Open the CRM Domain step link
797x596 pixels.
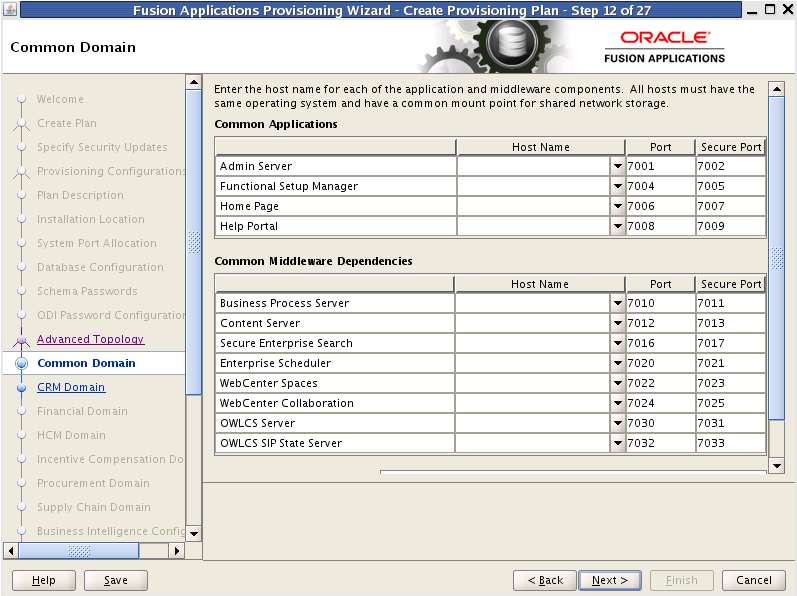click(71, 387)
